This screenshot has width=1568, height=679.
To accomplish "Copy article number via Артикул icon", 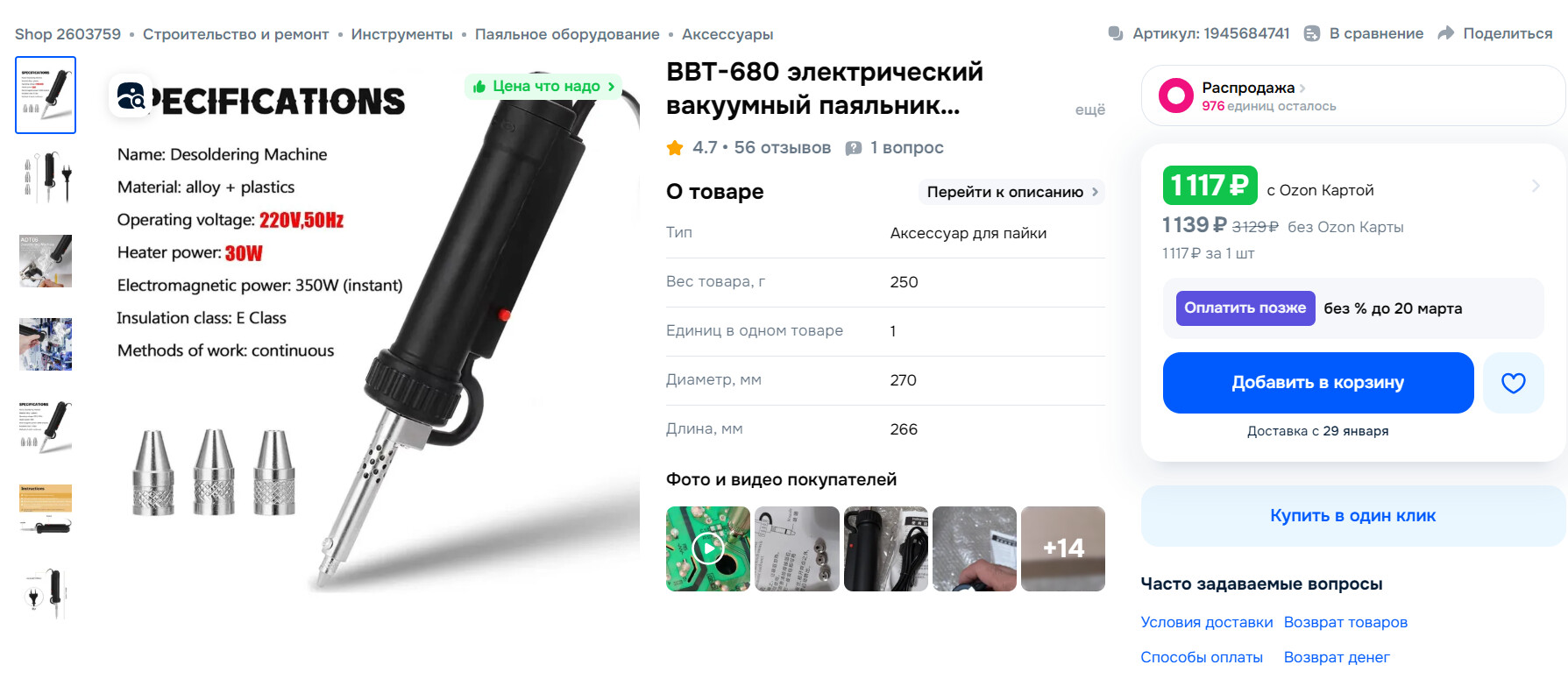I will [x=1116, y=33].
